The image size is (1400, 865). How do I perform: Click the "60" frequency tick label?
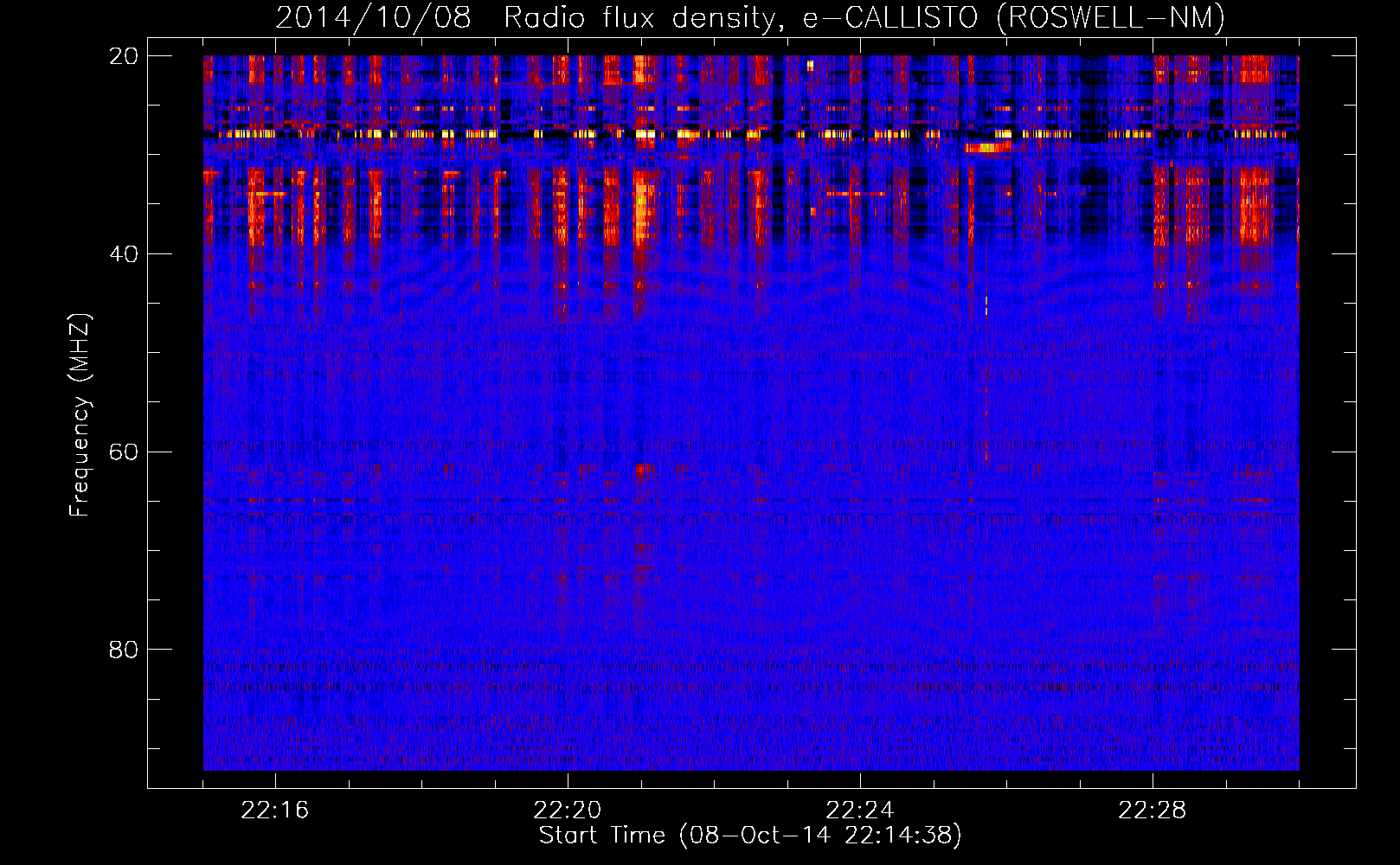(x=123, y=452)
